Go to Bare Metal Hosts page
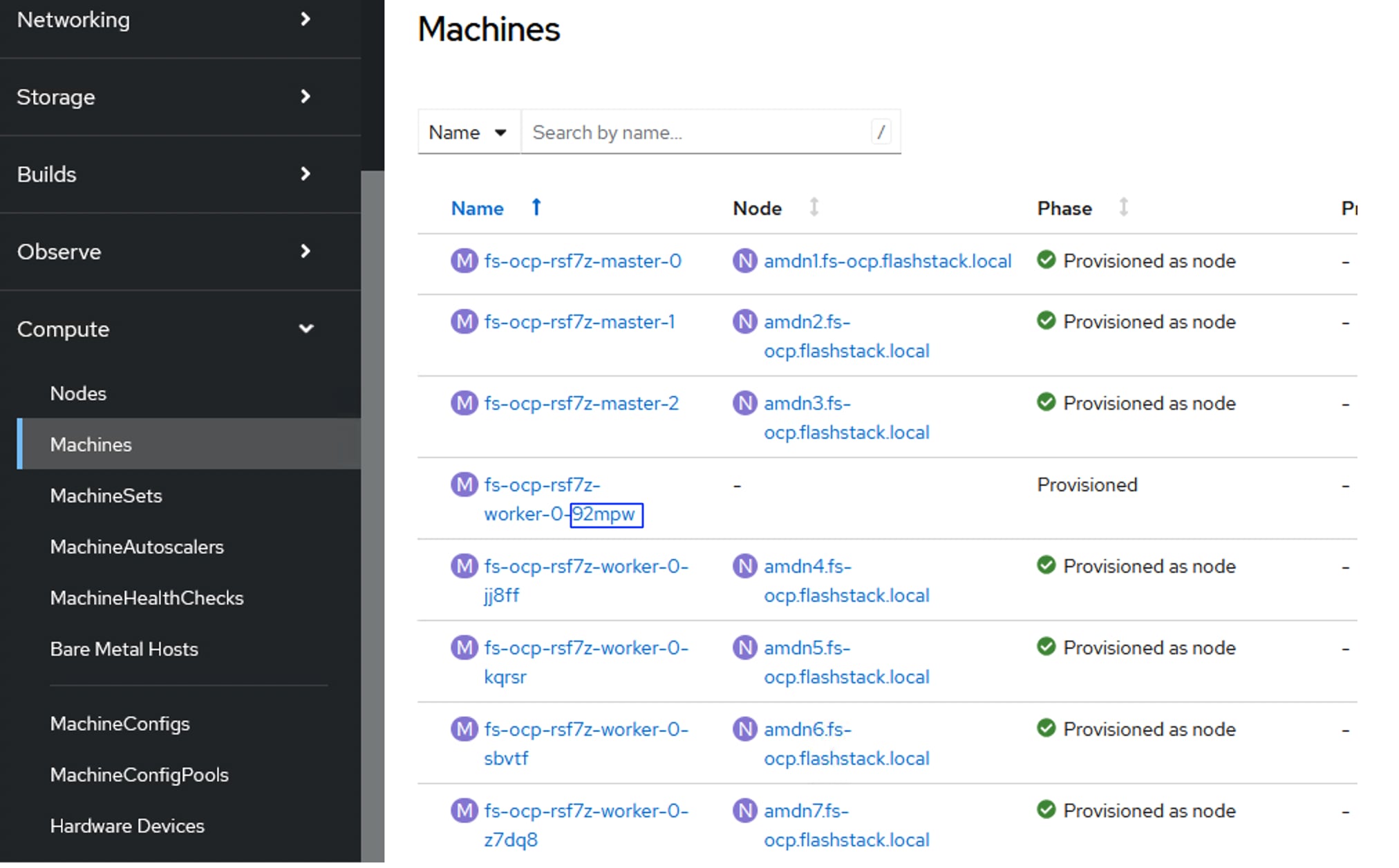 pyautogui.click(x=124, y=650)
